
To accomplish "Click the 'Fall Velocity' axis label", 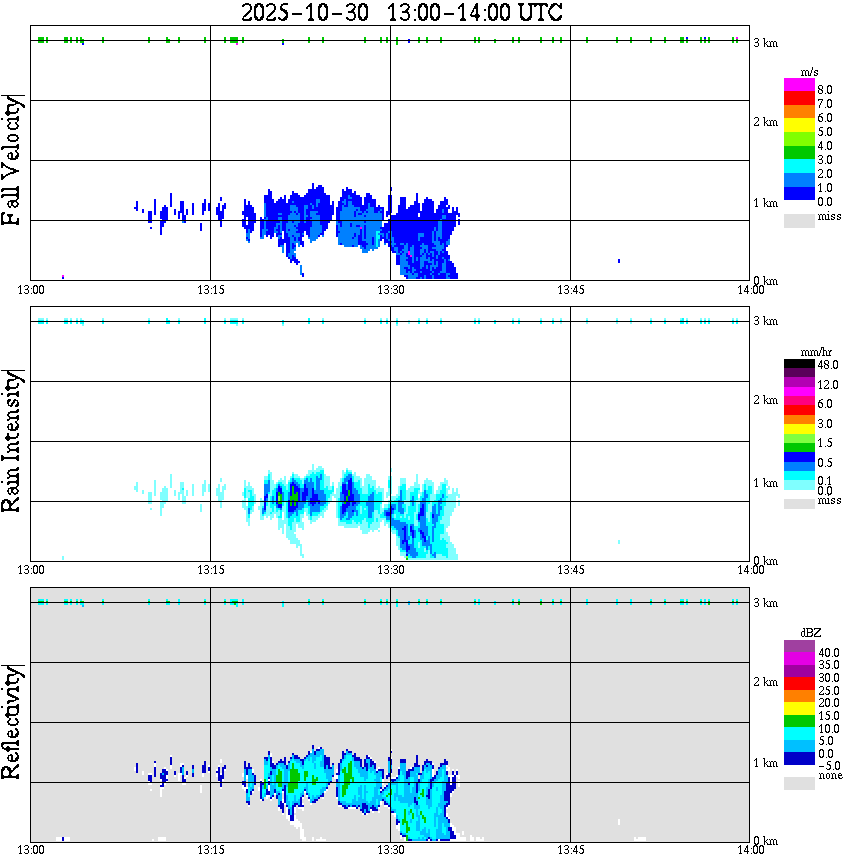I will click(12, 160).
